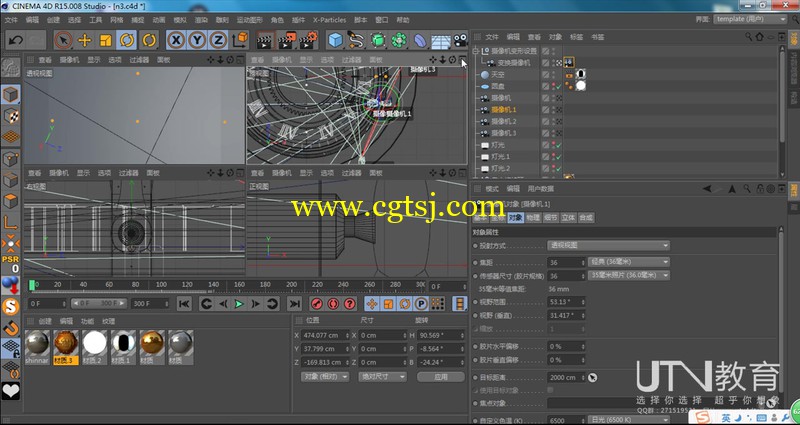Toggle X axis lock

coord(176,40)
